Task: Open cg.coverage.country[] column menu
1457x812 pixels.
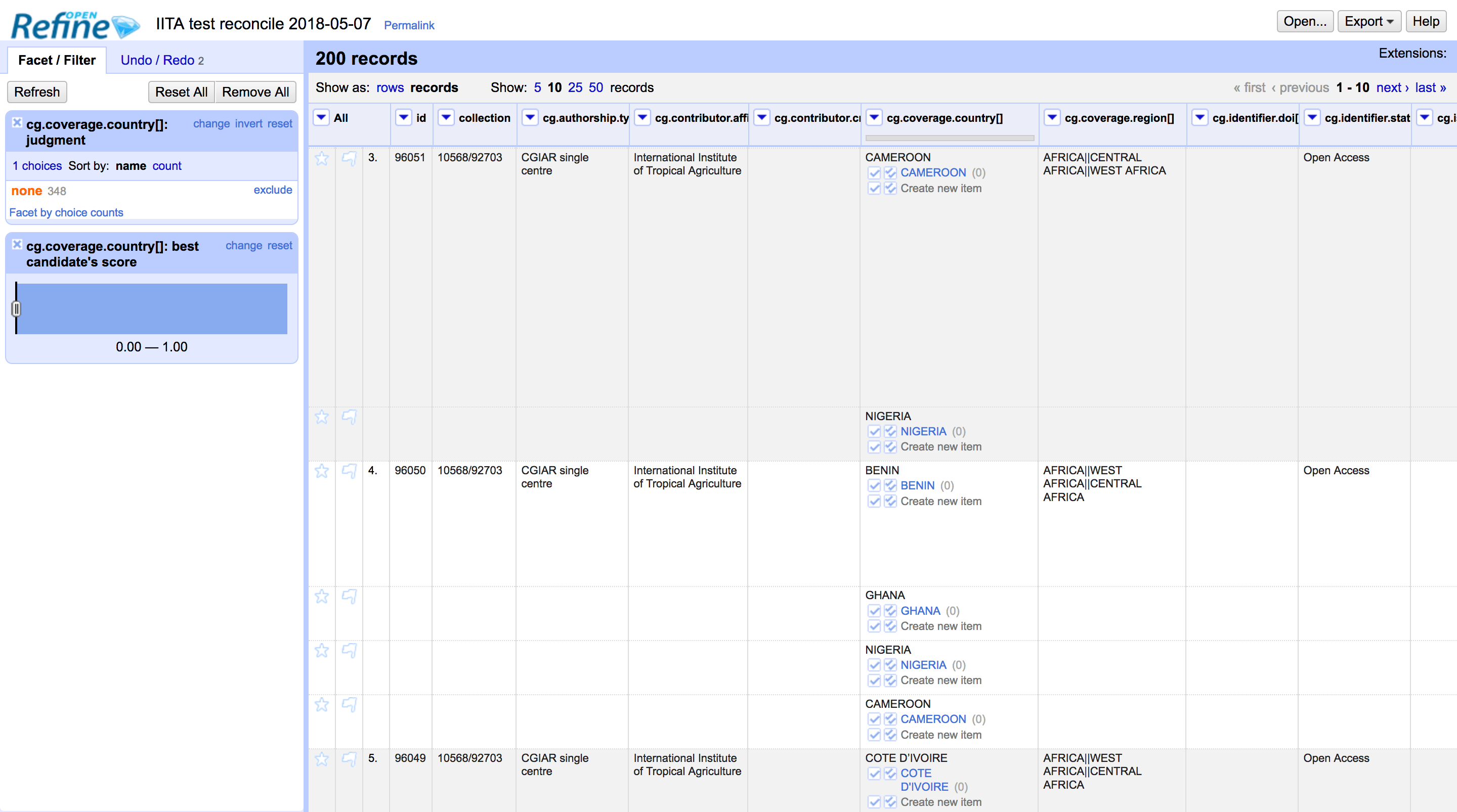Action: (x=874, y=118)
